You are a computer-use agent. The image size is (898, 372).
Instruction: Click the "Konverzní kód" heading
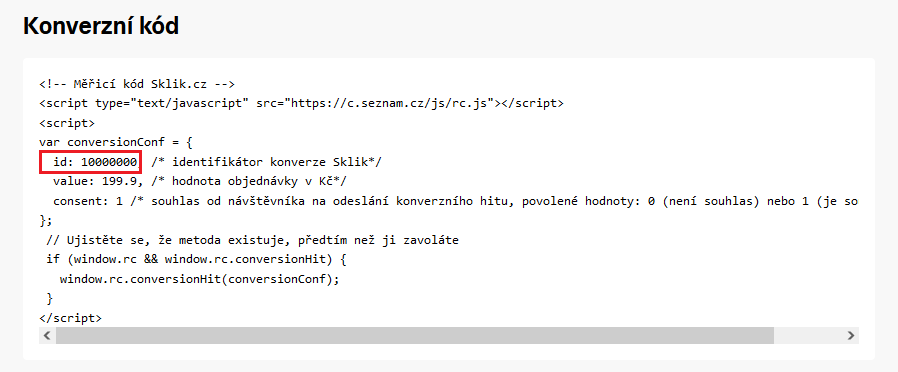click(x=101, y=26)
